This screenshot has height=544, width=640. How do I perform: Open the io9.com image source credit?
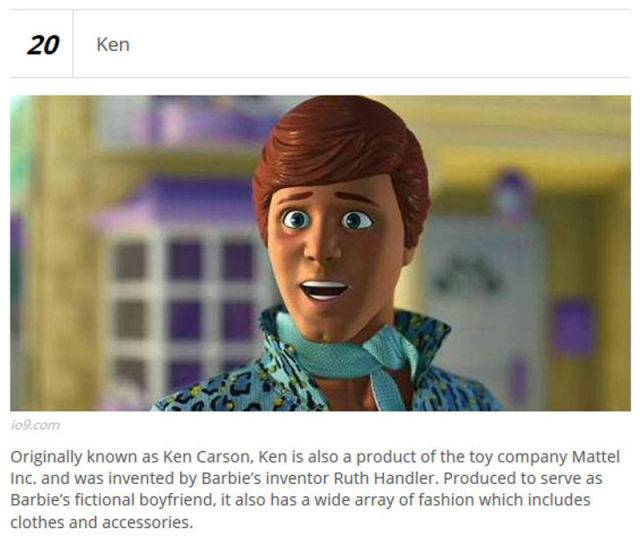click(x=36, y=425)
